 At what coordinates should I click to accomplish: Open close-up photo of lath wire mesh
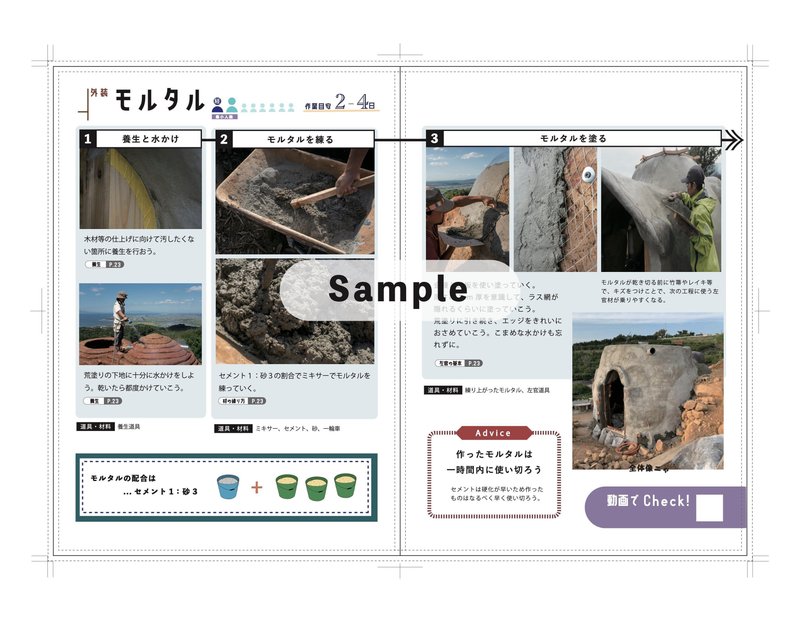tap(555, 209)
